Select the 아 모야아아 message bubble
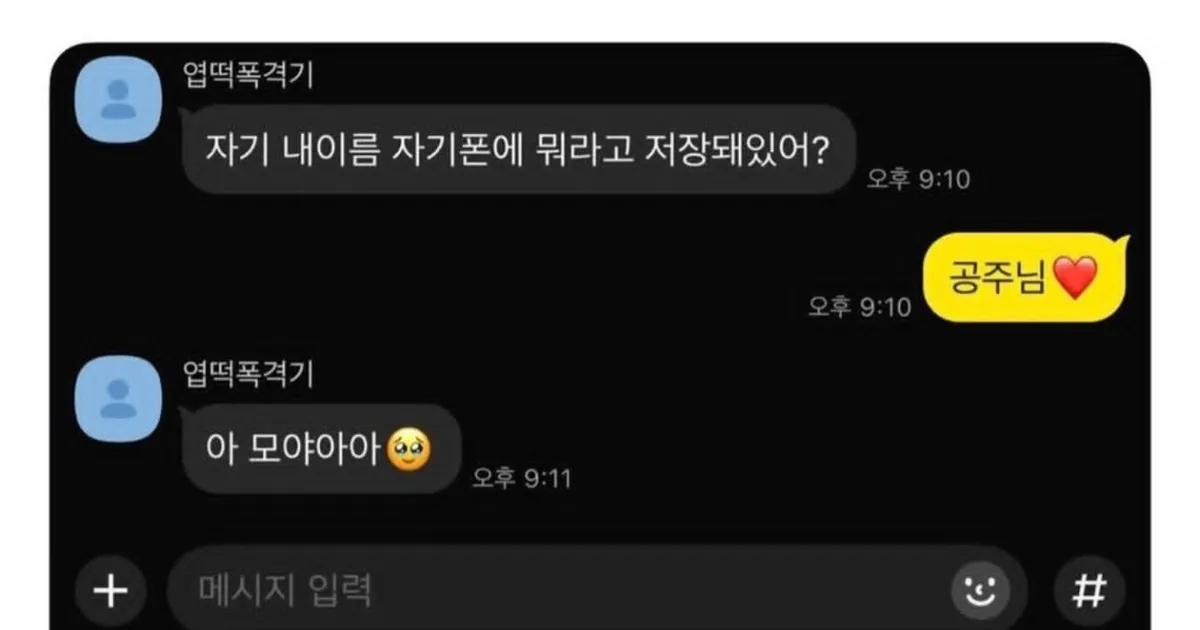The height and width of the screenshot is (630, 1200). coord(320,450)
